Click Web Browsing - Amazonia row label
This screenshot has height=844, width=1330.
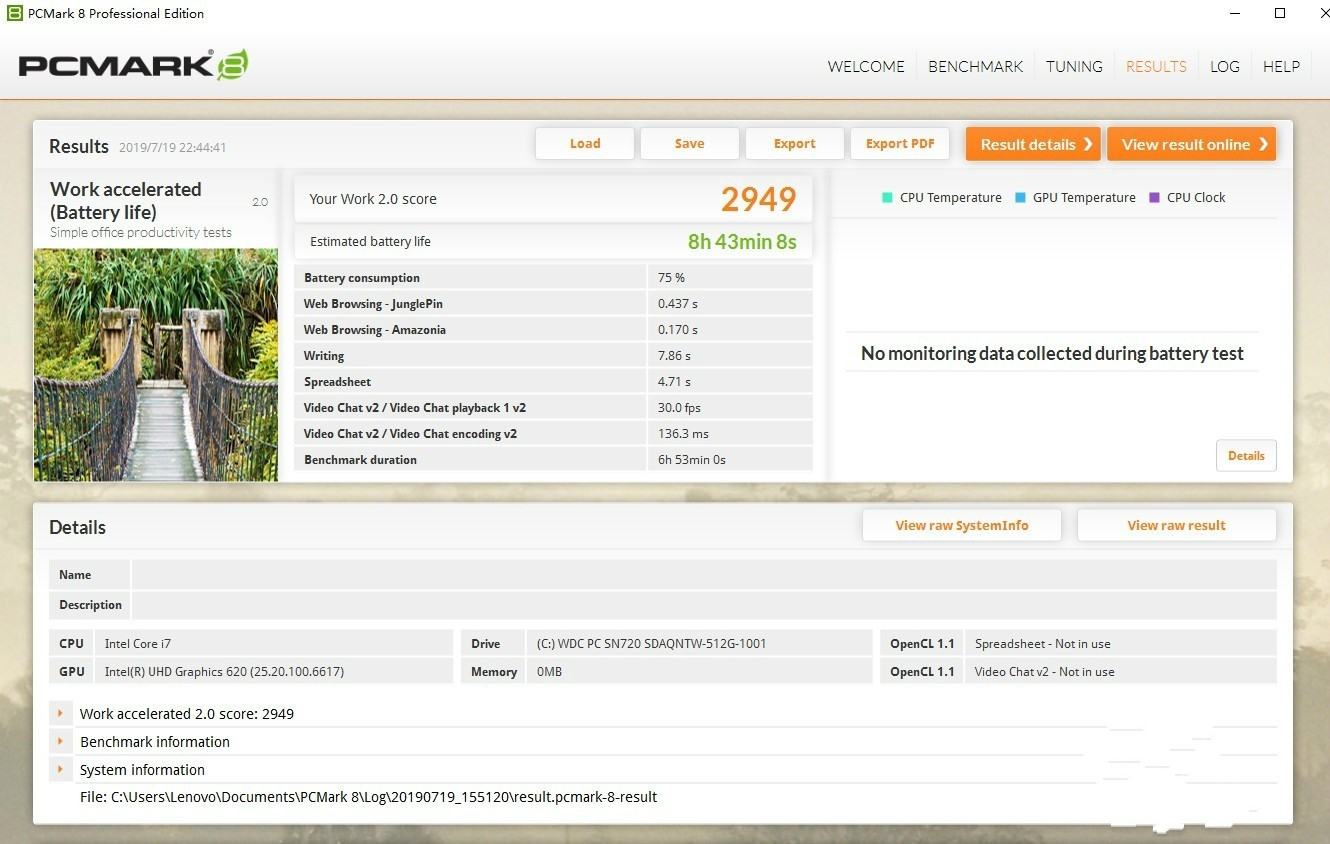pyautogui.click(x=375, y=330)
